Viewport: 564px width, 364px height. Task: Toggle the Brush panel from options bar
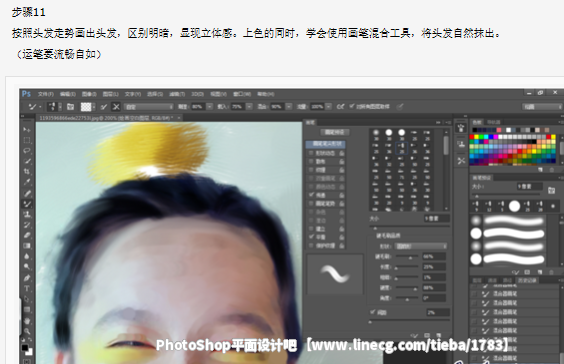point(70,107)
